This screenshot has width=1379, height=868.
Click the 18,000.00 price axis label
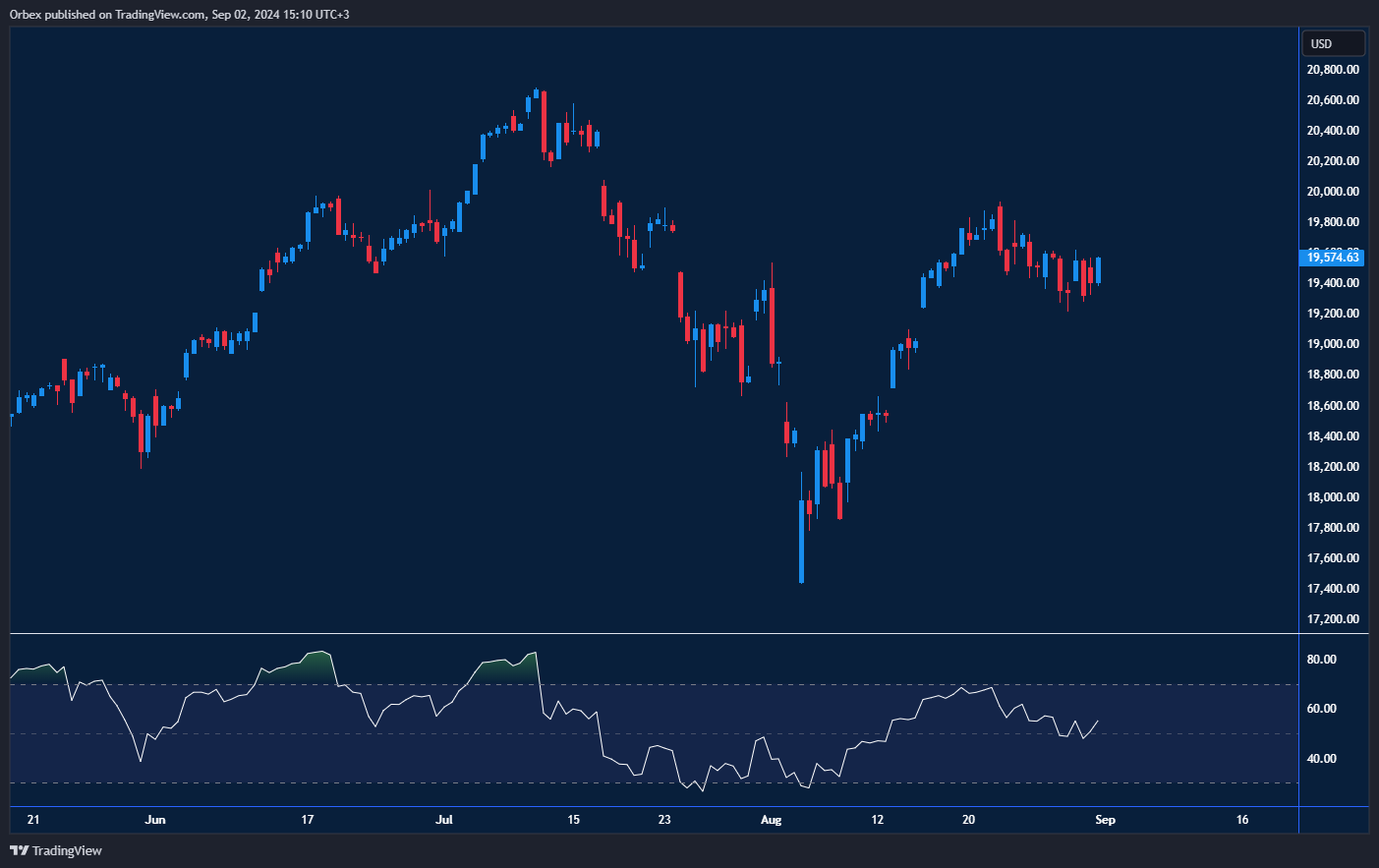tap(1333, 497)
